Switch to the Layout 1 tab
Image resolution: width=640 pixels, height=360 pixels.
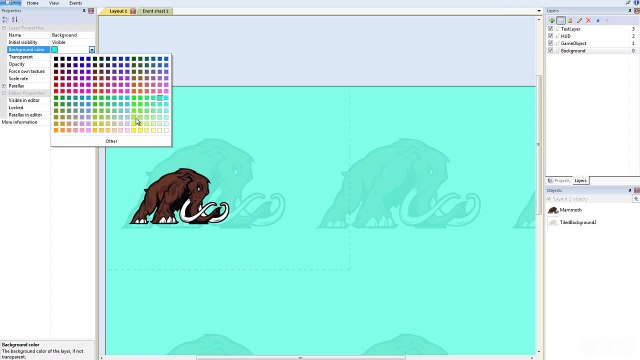tap(118, 11)
